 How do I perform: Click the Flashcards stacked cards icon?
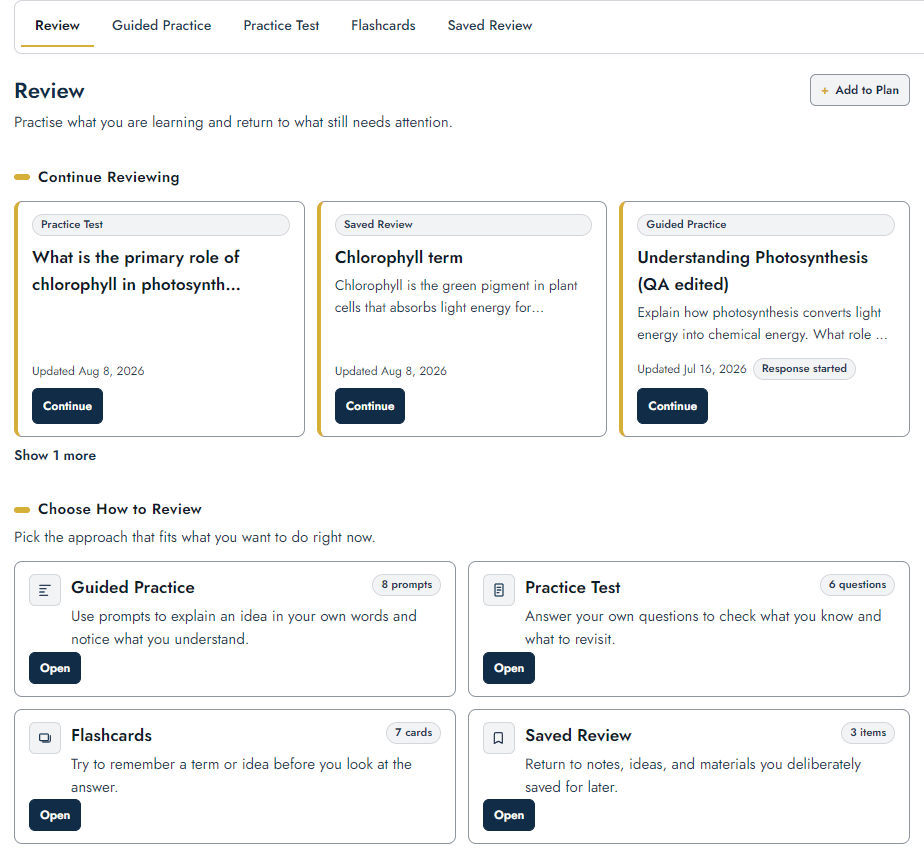[45, 738]
